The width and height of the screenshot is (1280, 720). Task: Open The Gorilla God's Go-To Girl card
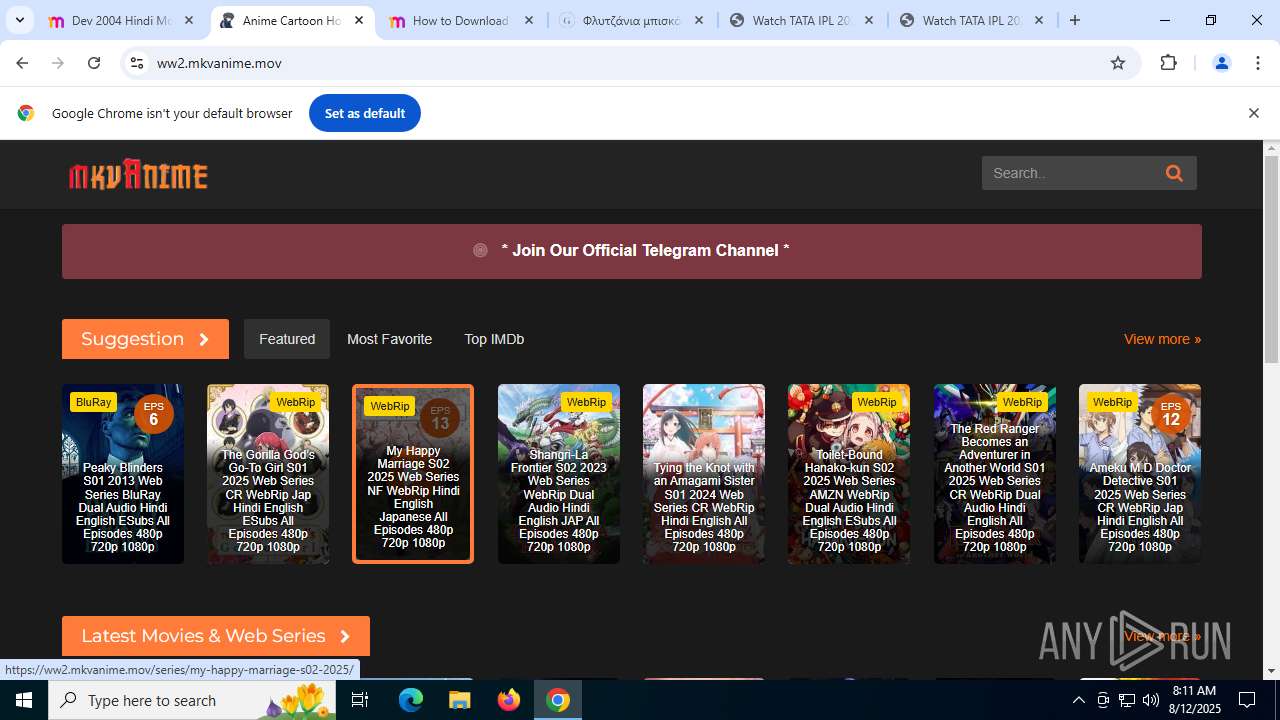(268, 474)
